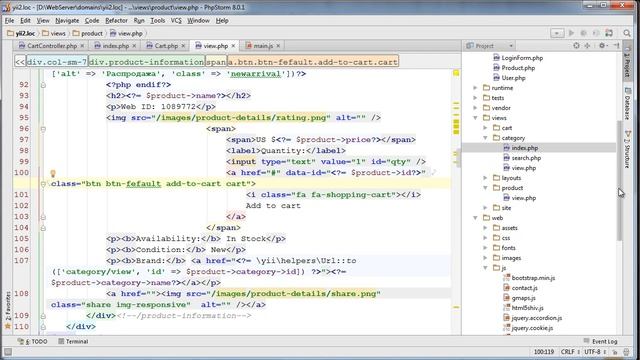Collapse the js folder

click(x=485, y=268)
